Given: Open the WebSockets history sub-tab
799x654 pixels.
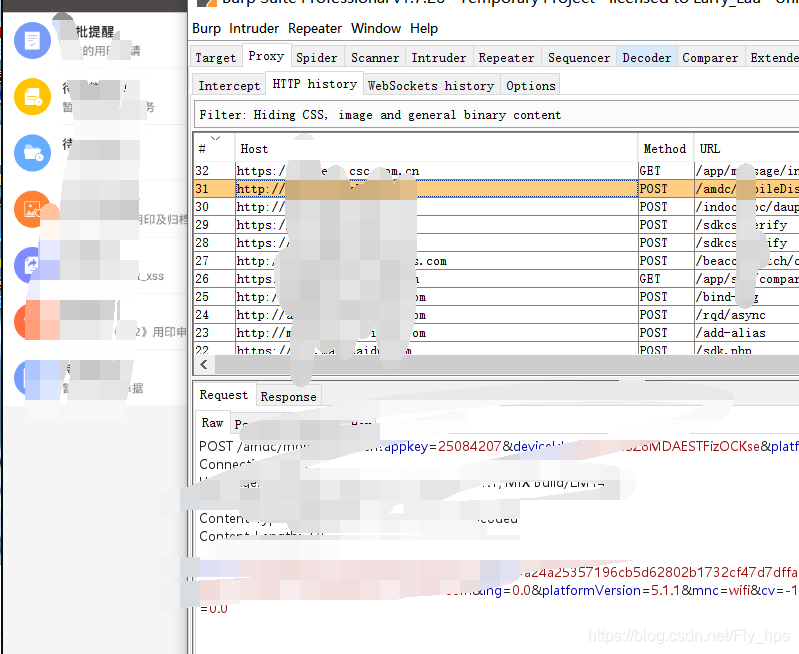Looking at the screenshot, I should [431, 85].
